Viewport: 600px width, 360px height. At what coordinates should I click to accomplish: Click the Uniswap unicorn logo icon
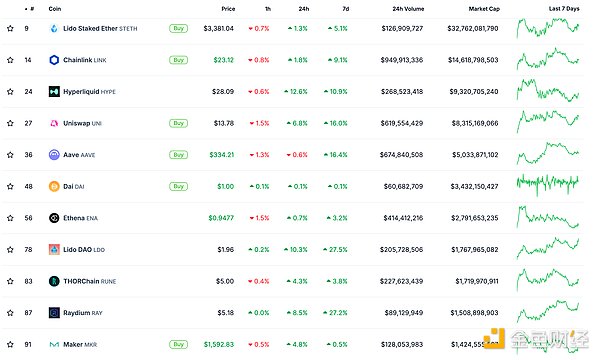click(54, 123)
